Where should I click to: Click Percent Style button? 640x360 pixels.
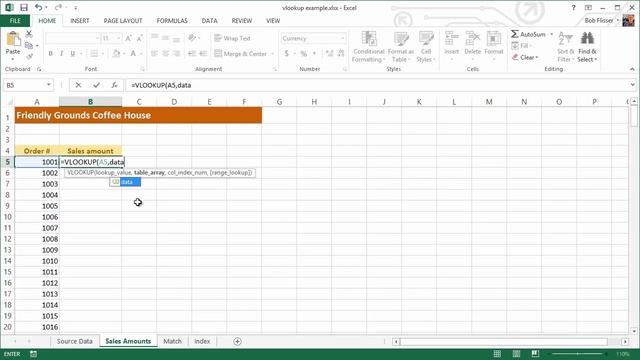304,53
